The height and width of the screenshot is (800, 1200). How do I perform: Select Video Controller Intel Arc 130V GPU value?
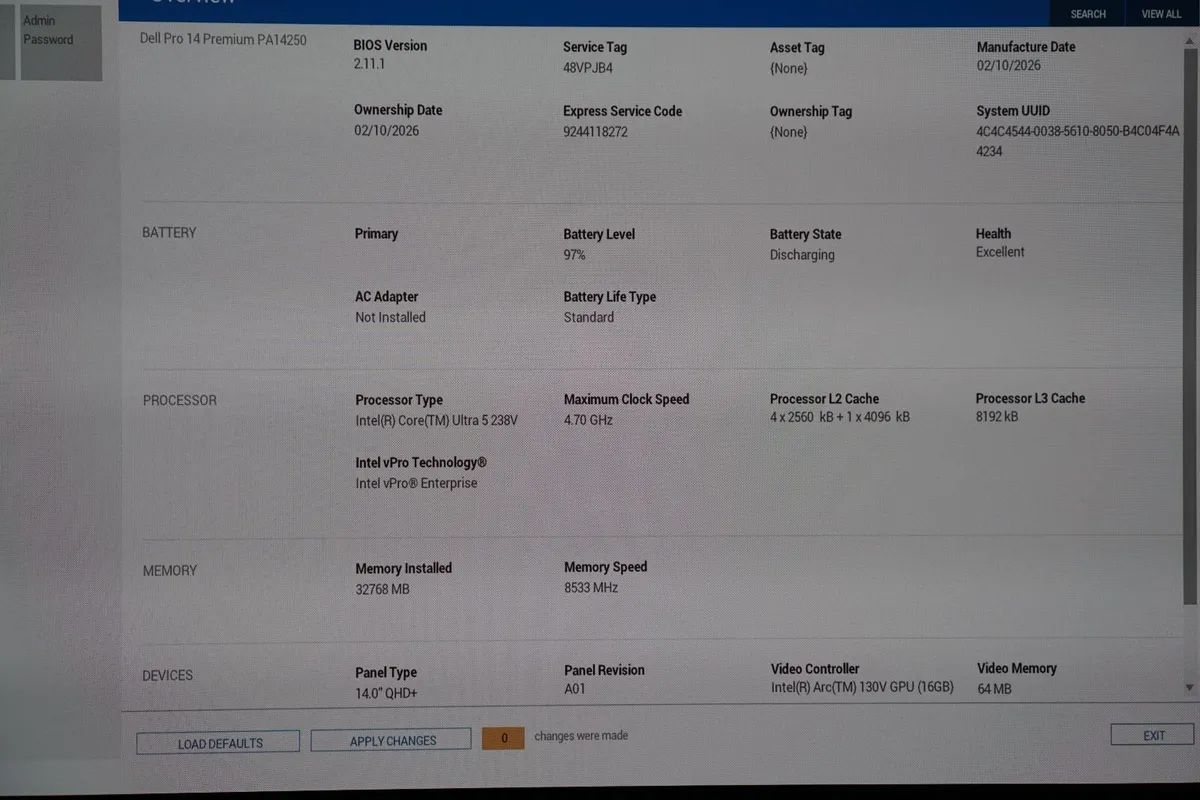[862, 688]
